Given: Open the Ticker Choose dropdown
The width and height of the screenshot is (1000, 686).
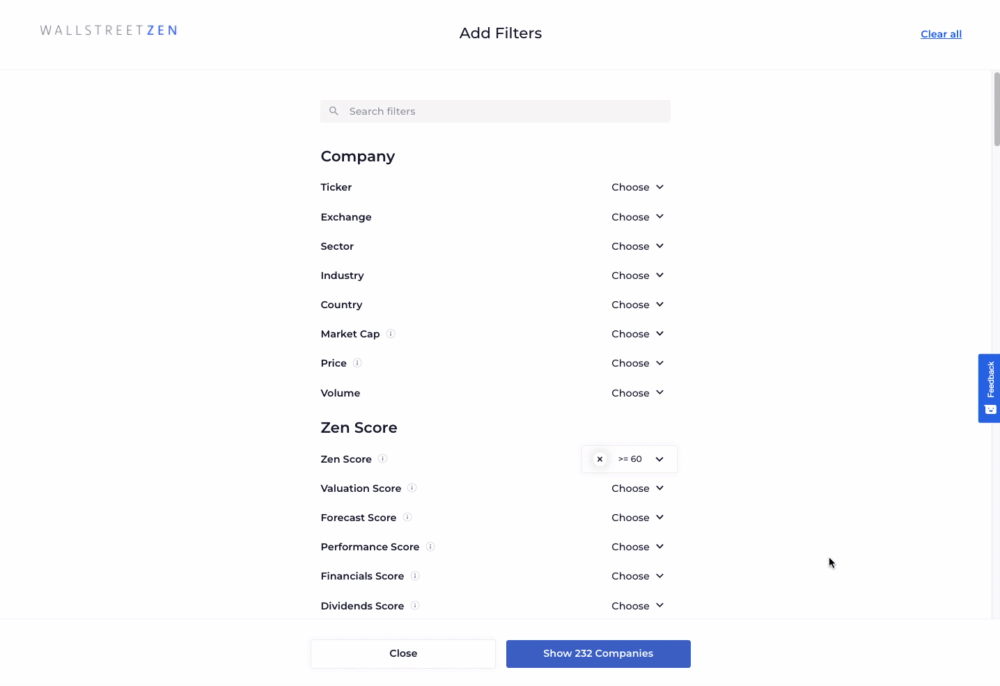Looking at the screenshot, I should click(x=637, y=187).
